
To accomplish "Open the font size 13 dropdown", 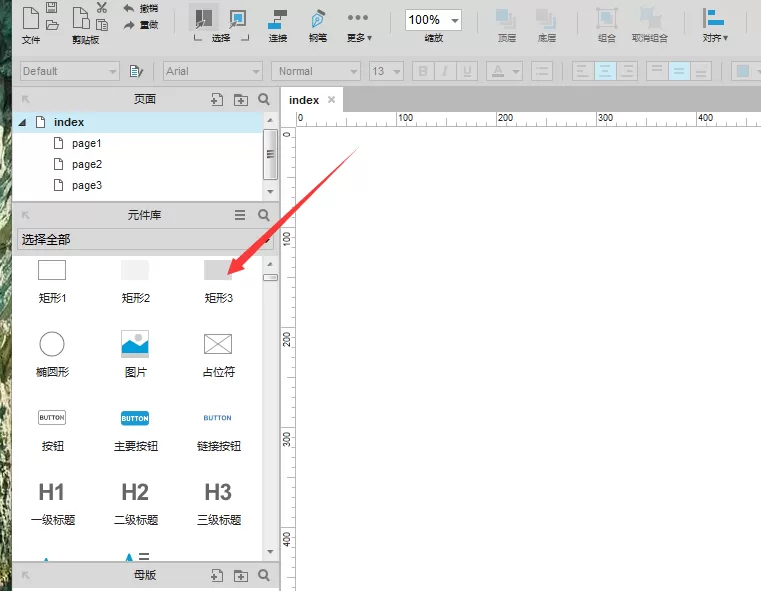I will click(x=386, y=71).
